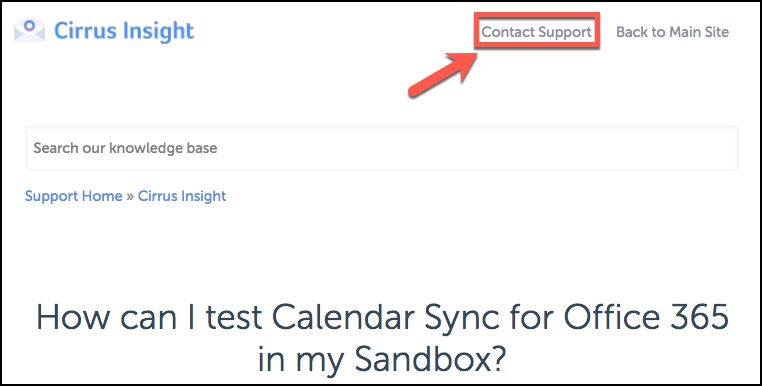762x386 pixels.
Task: Focus the Search our knowledge base field
Action: 381,148
